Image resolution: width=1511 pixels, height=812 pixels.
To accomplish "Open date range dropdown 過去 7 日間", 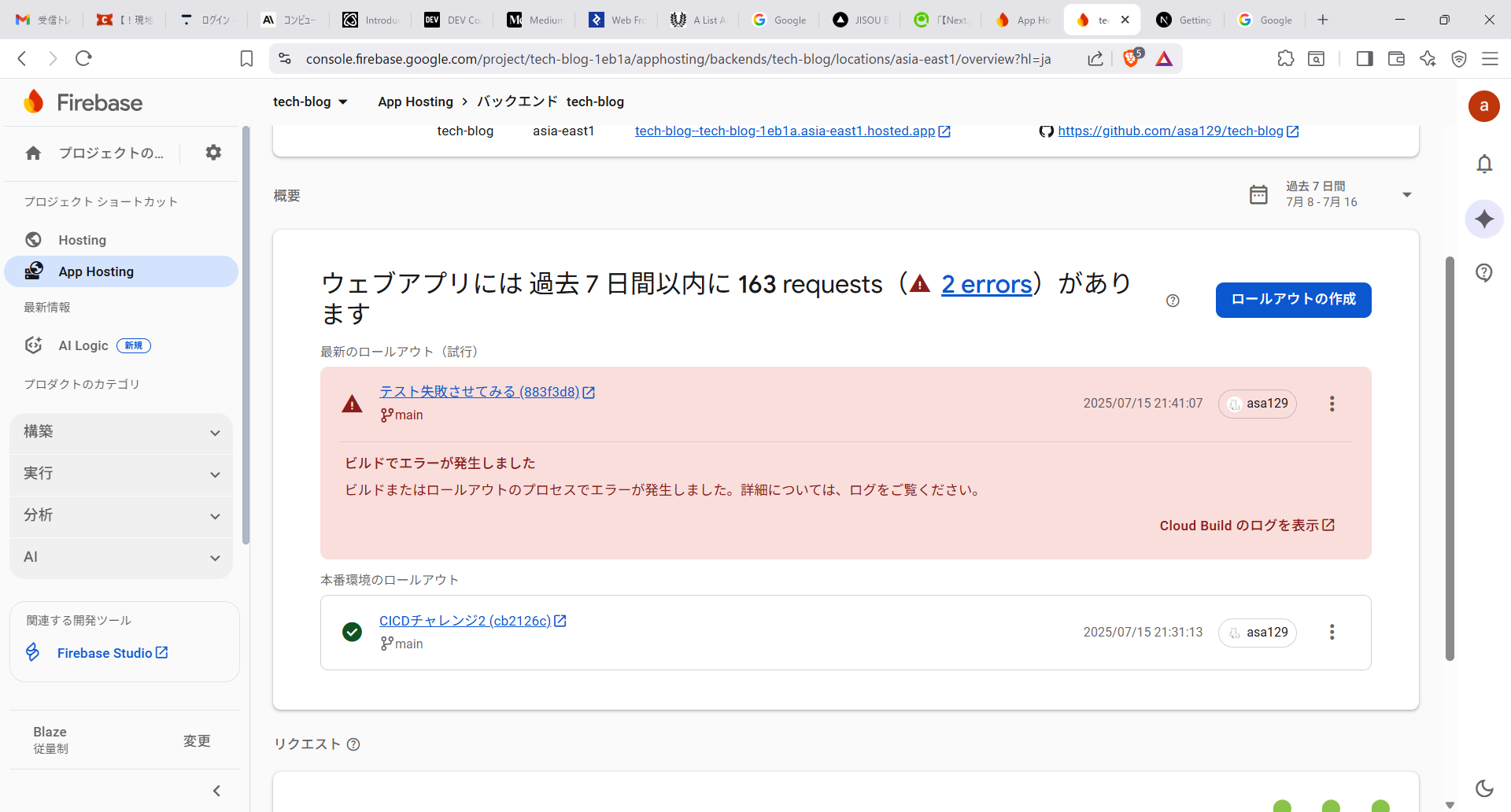I will pyautogui.click(x=1407, y=194).
